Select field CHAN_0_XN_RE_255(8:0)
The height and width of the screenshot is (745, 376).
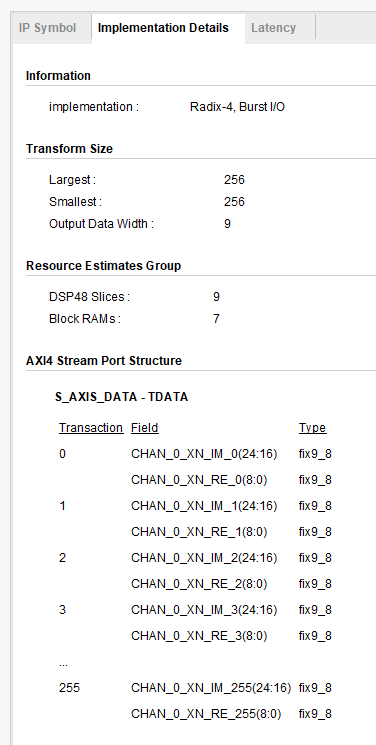206,714
